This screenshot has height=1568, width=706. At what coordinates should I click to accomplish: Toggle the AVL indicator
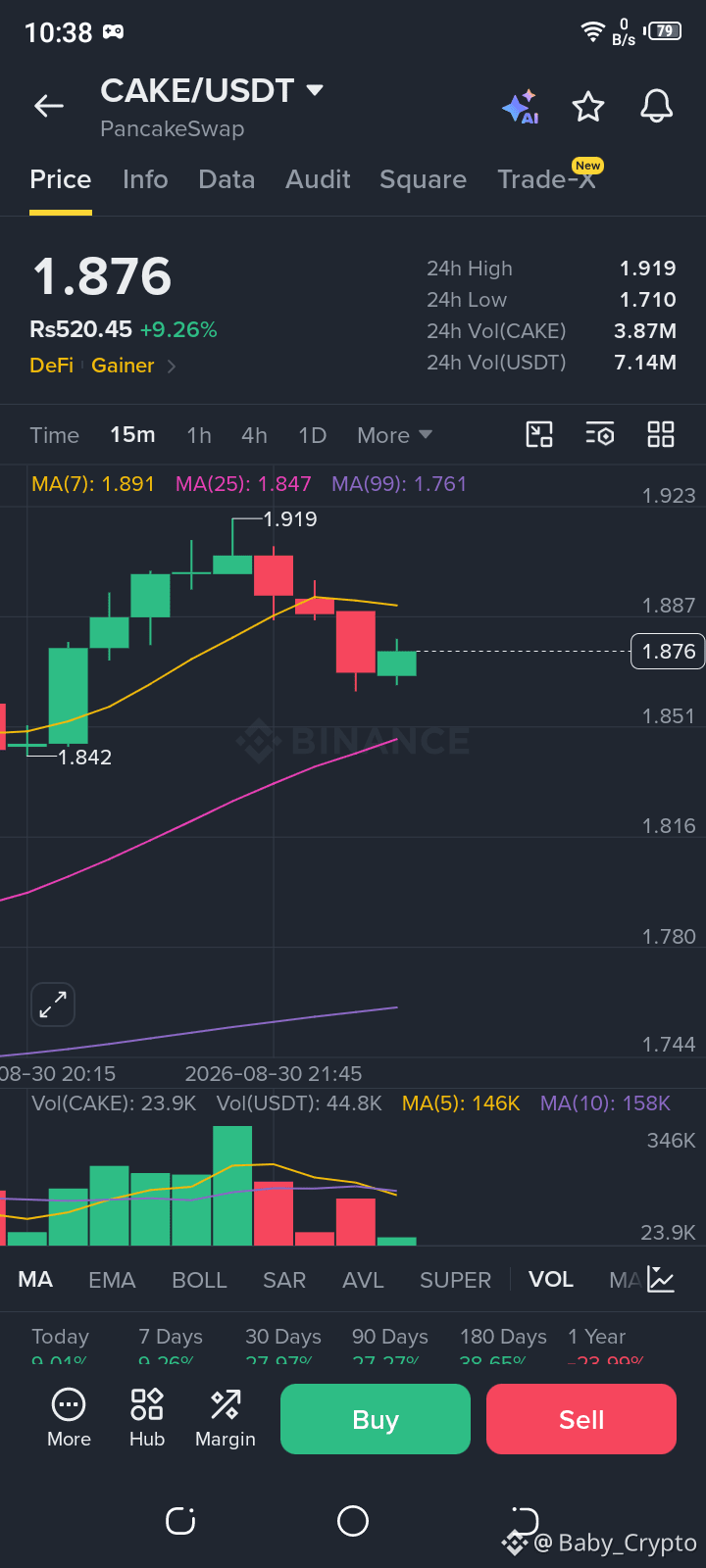(x=363, y=1280)
